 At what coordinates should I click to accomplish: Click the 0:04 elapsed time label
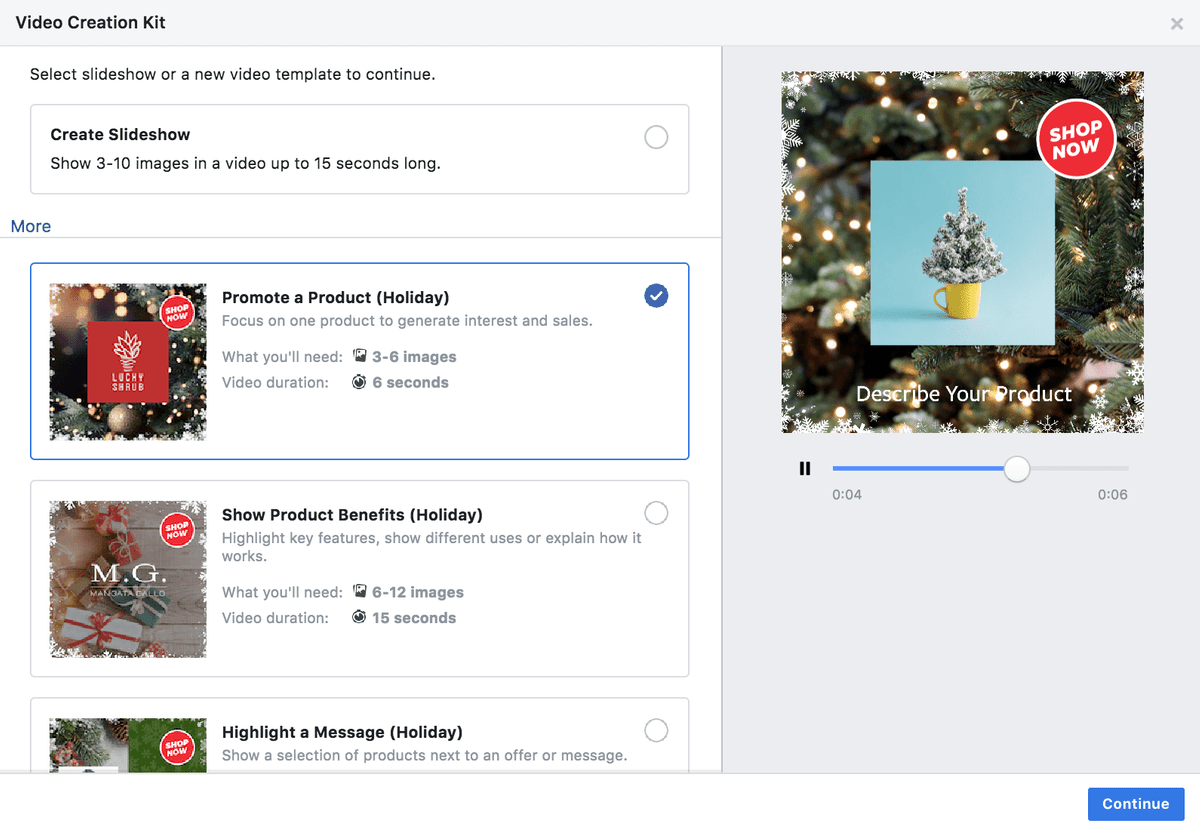[847, 495]
